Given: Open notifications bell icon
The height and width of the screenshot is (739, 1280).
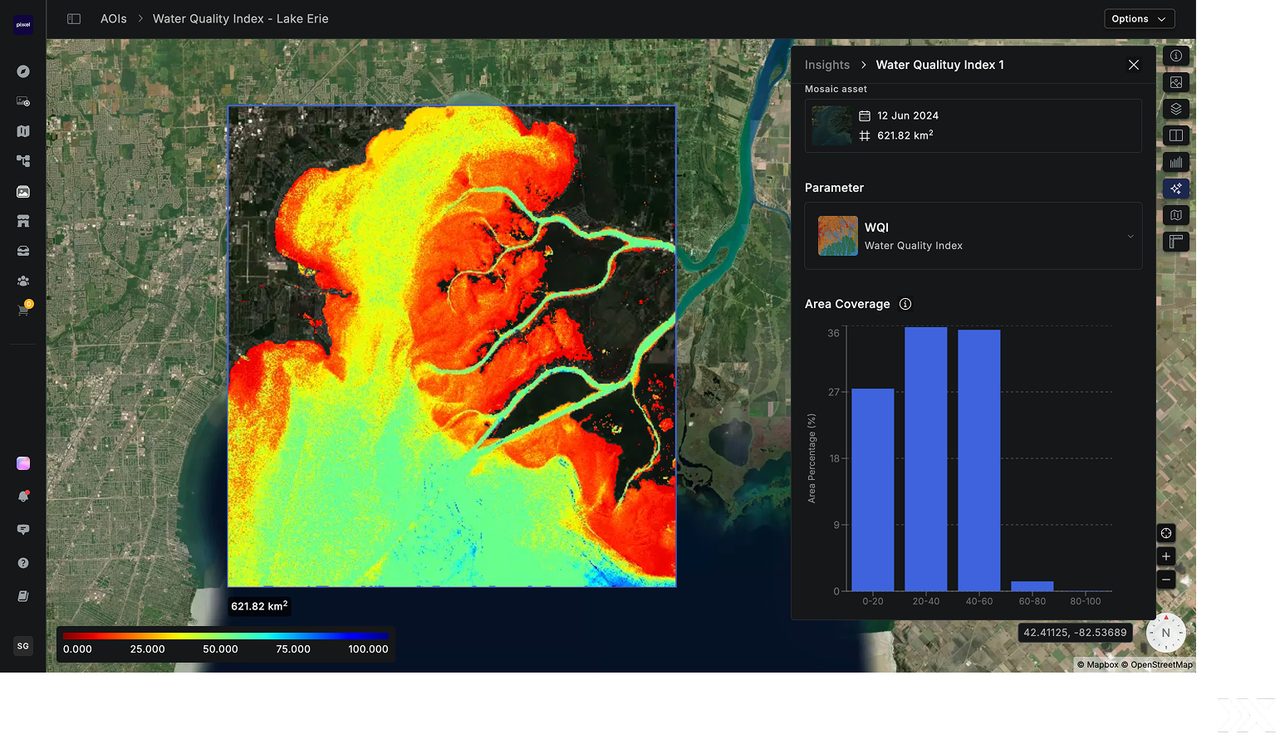Looking at the screenshot, I should (x=23, y=496).
